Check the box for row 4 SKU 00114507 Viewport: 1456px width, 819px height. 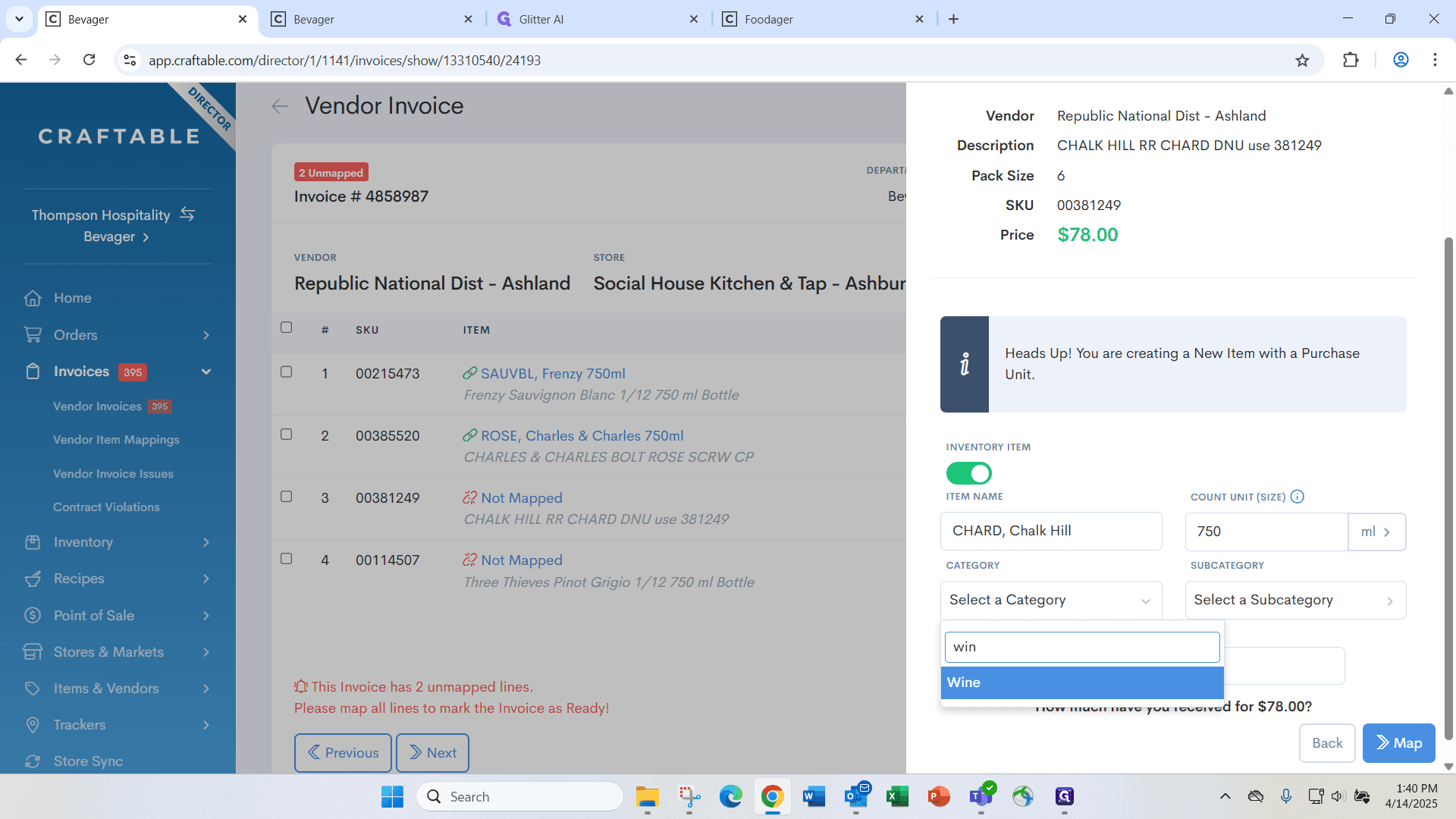(286, 558)
